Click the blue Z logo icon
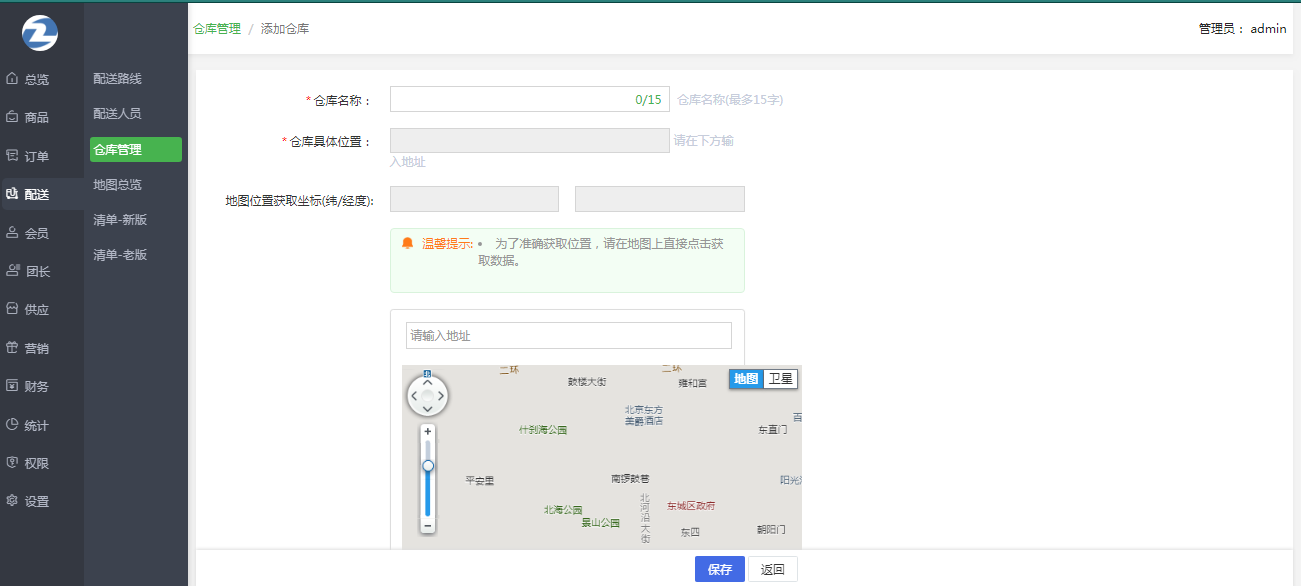 [x=40, y=33]
